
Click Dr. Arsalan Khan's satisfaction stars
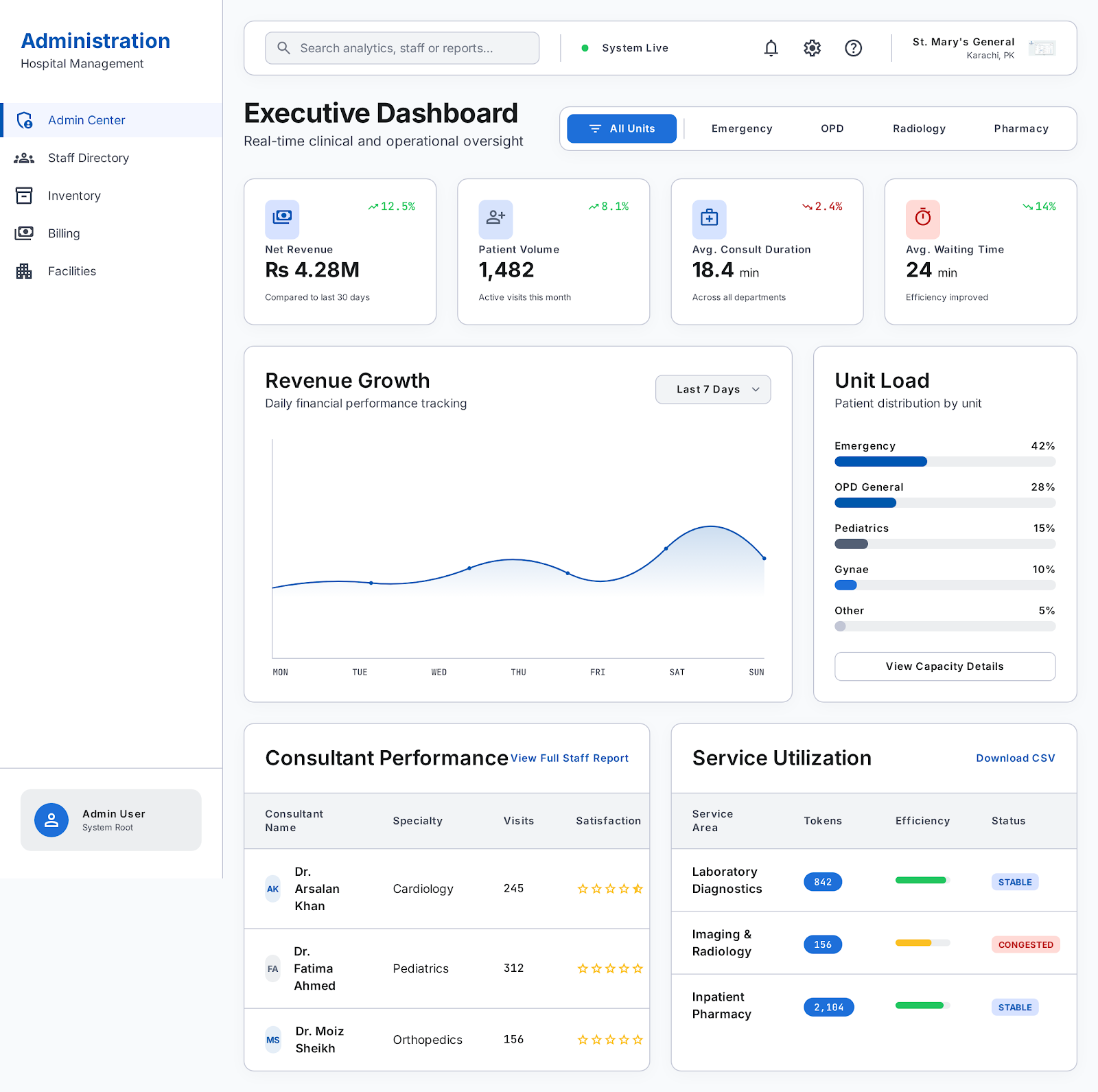tap(610, 889)
